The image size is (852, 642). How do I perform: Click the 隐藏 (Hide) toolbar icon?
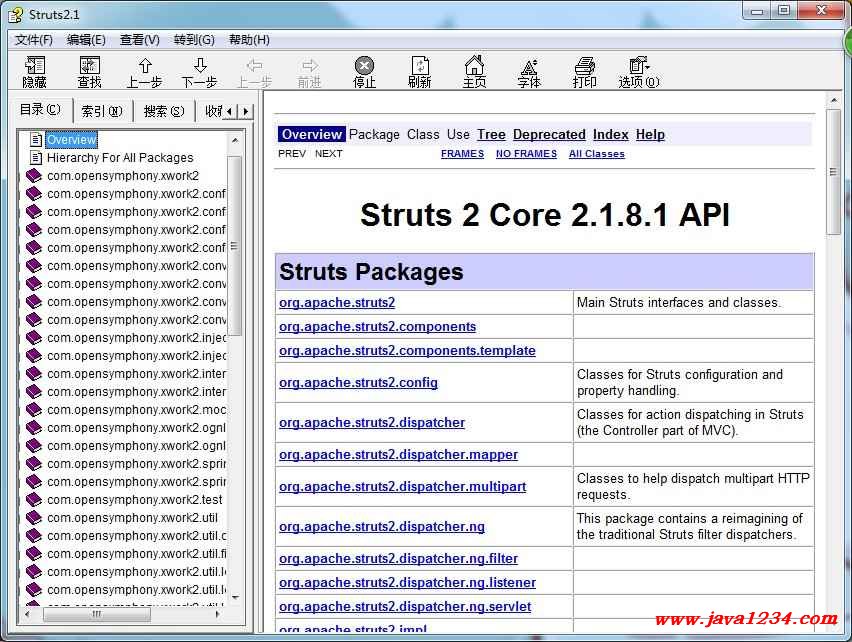(x=35, y=66)
